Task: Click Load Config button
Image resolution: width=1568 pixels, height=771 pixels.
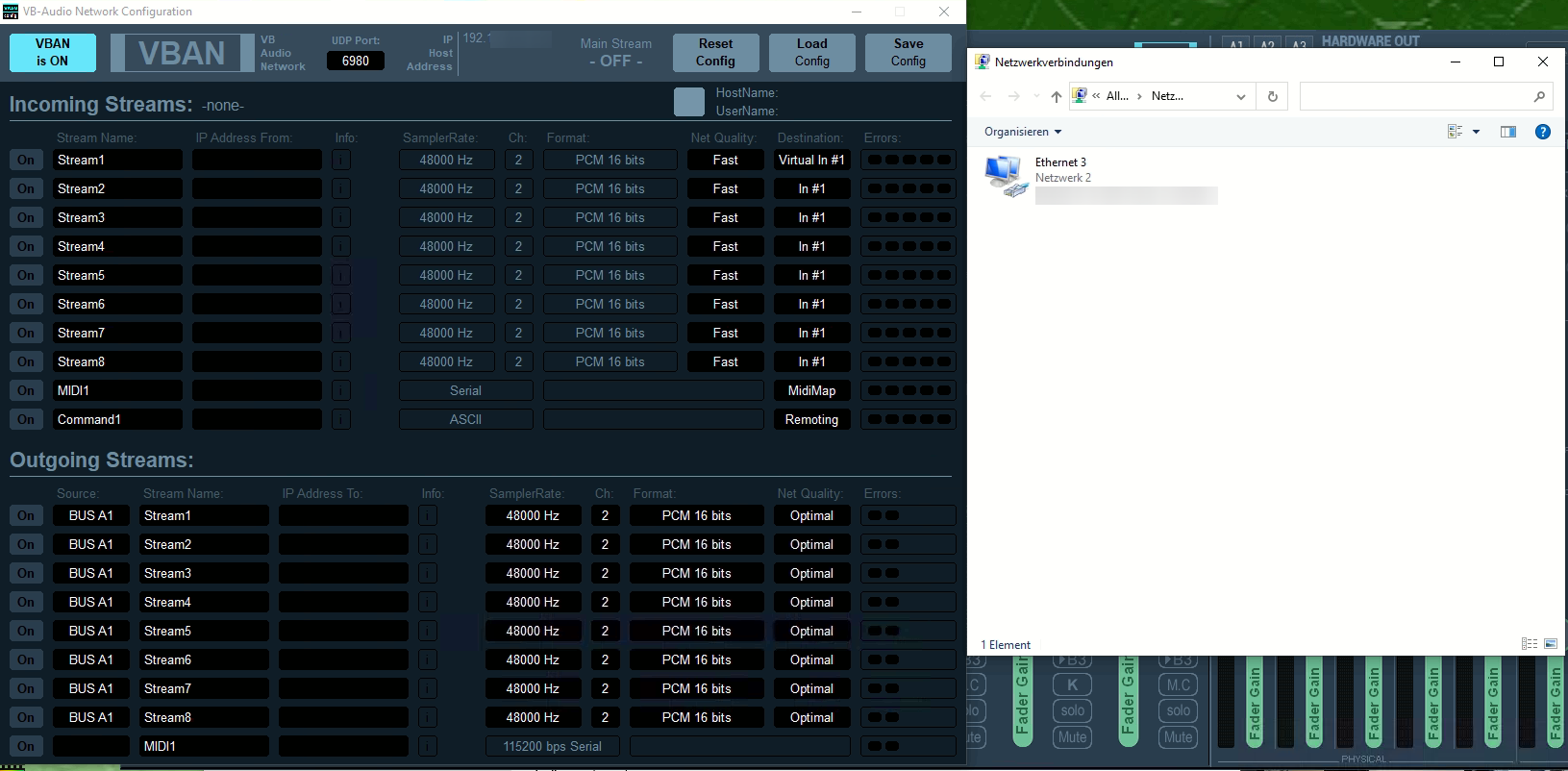Action: pos(812,53)
